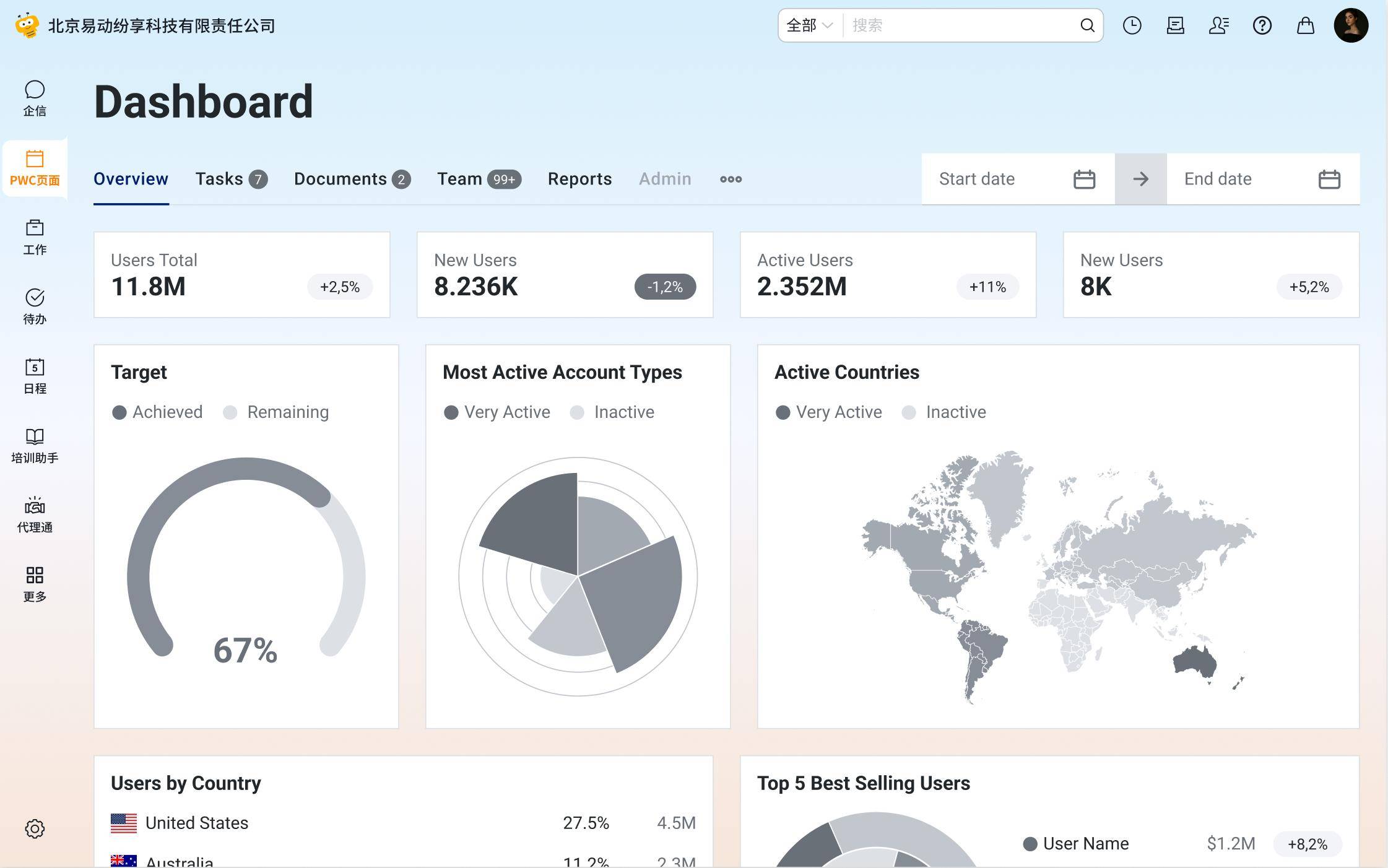Toggle Inactive legend in Account Types
This screenshot has height=868, width=1388.
point(612,412)
